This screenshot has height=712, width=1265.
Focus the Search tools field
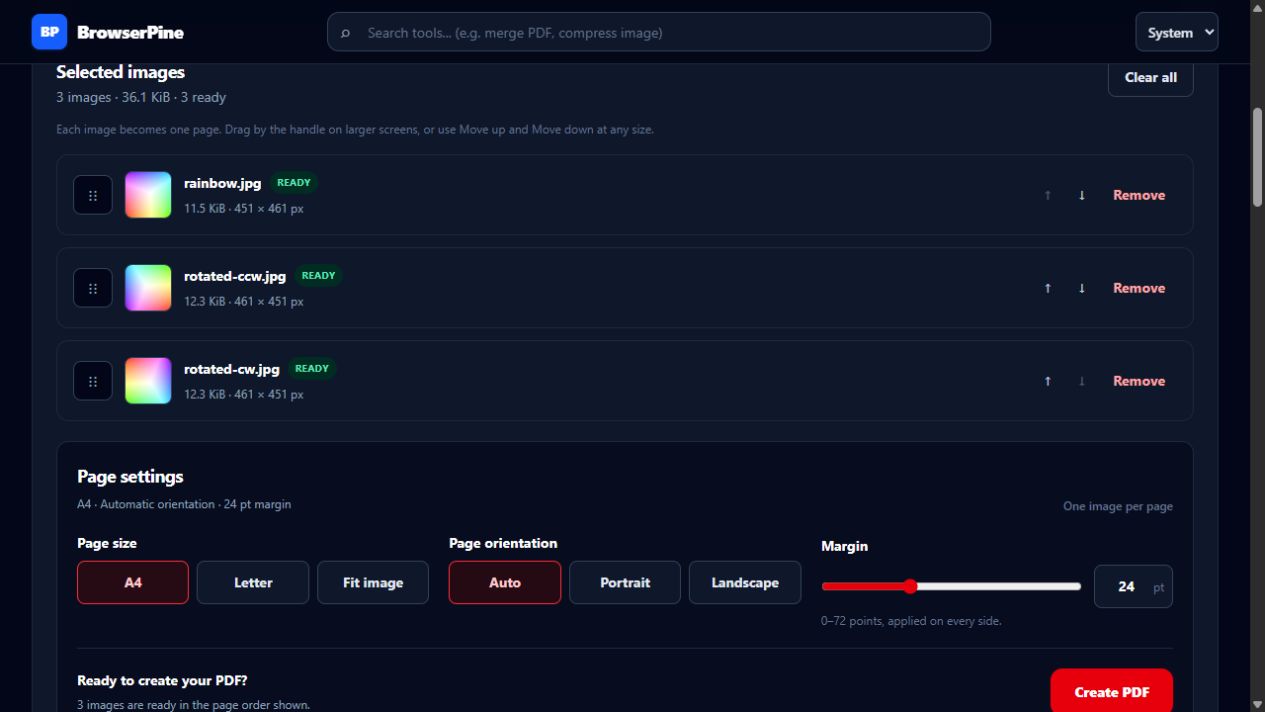[659, 32]
